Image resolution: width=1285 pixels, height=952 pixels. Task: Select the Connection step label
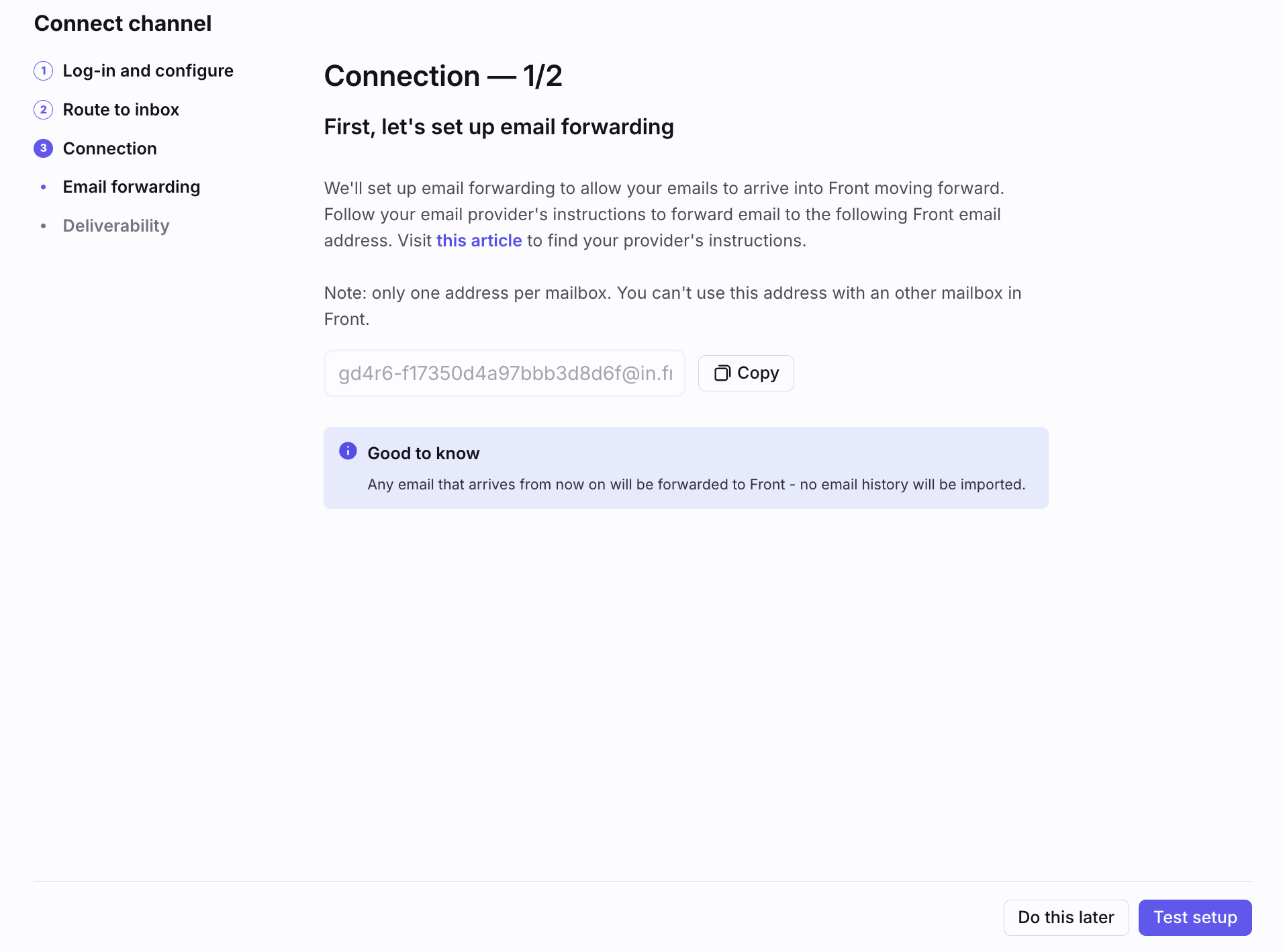[110, 148]
